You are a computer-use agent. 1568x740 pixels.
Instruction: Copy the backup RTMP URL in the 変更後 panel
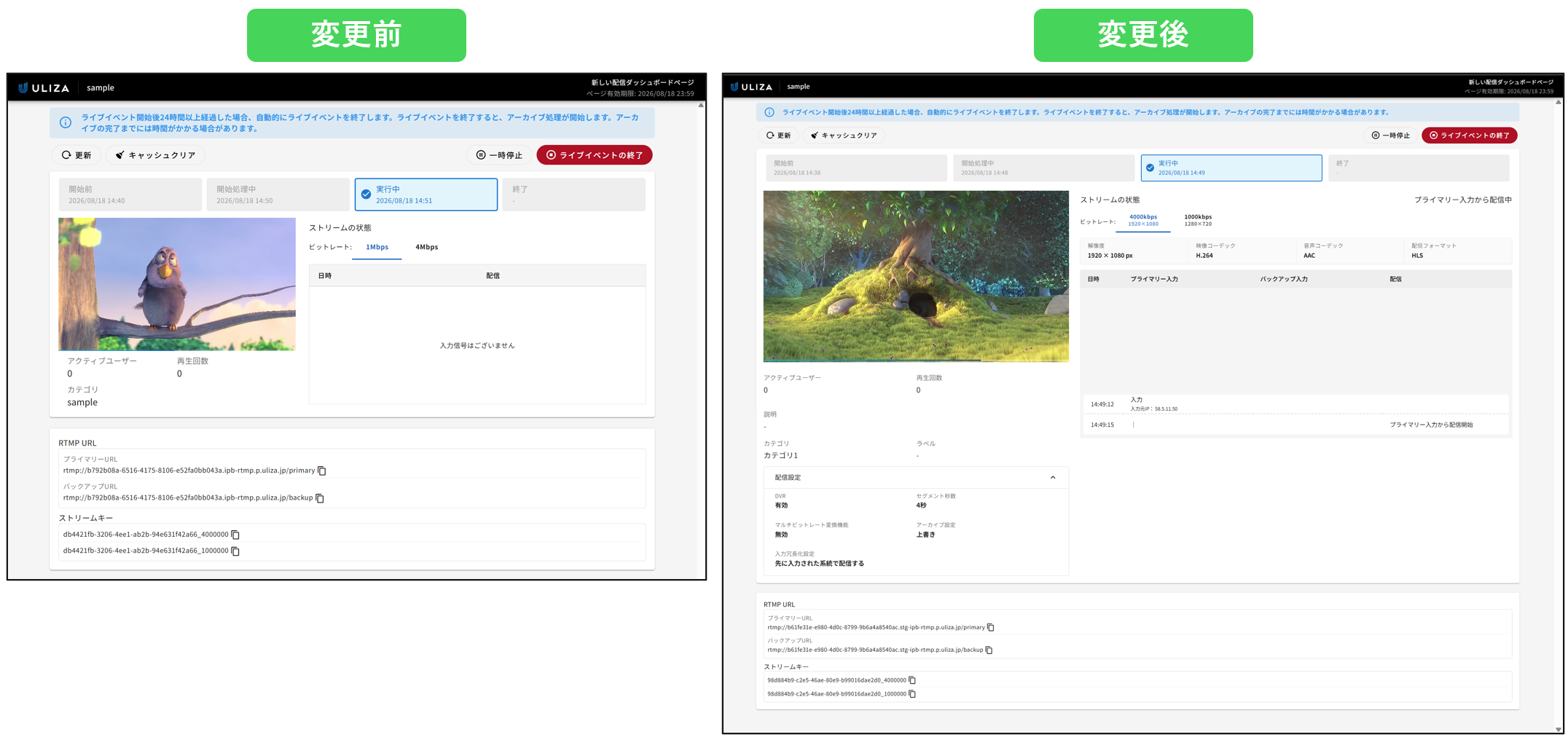[x=989, y=650]
